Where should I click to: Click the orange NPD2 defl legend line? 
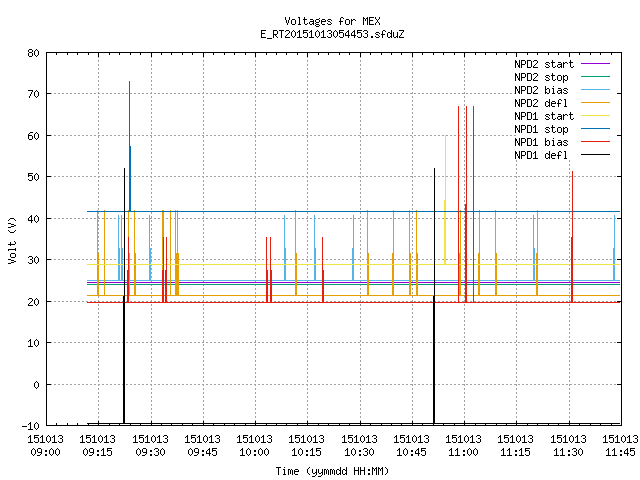[596, 102]
